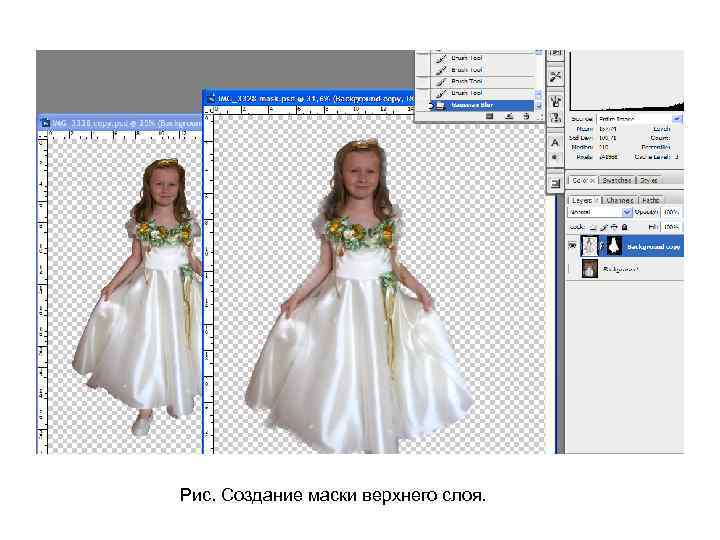
Task: Click the Fill value field
Action: (671, 227)
